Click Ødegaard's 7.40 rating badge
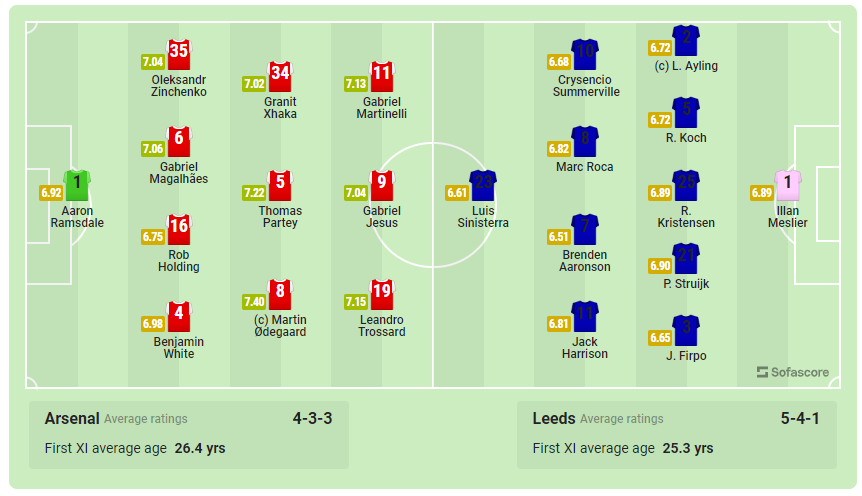 point(254,301)
